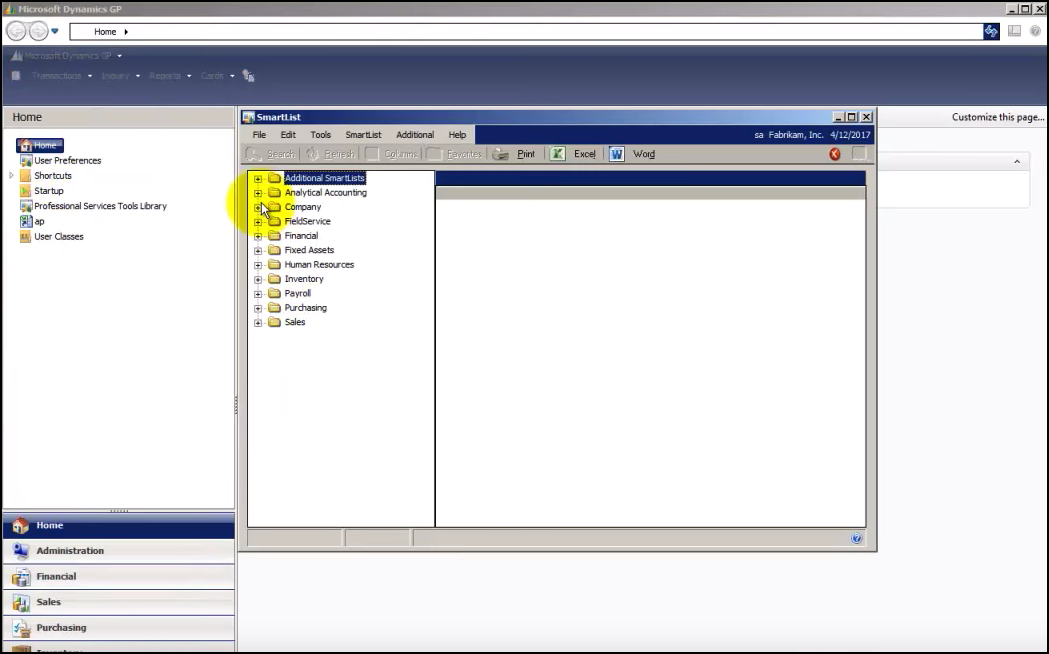Click the Home icon in navigation pane button
The width and height of the screenshot is (1049, 654).
click(x=20, y=526)
